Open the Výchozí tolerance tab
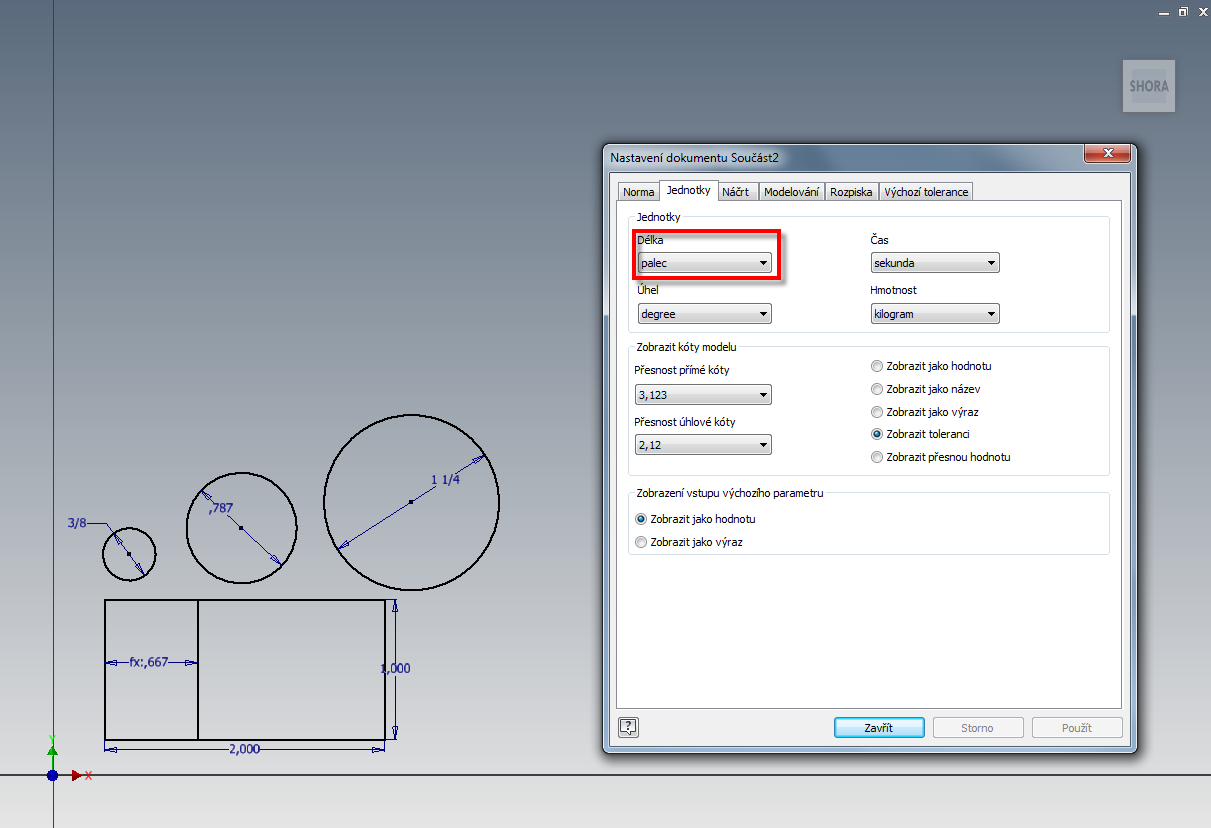Image resolution: width=1211 pixels, height=828 pixels. pyautogui.click(x=926, y=192)
